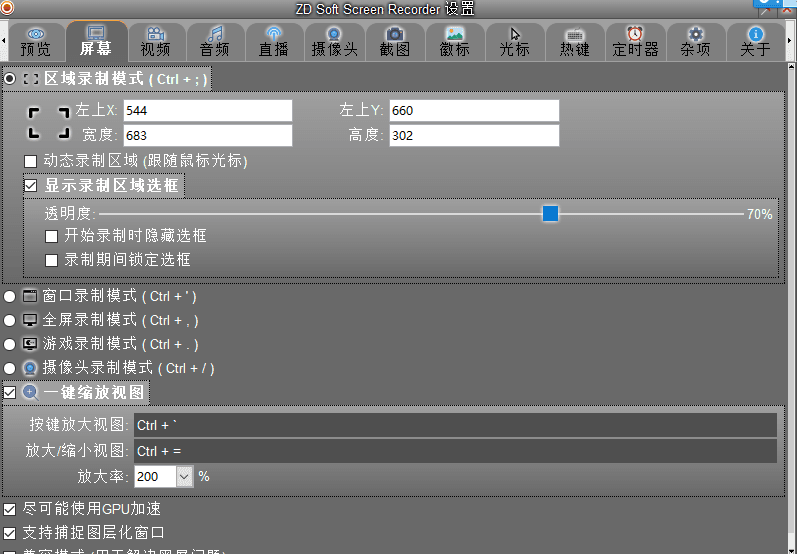Check 开始录制时隐藏选框 option
Screen dimensions: 797x554
click(x=52, y=236)
